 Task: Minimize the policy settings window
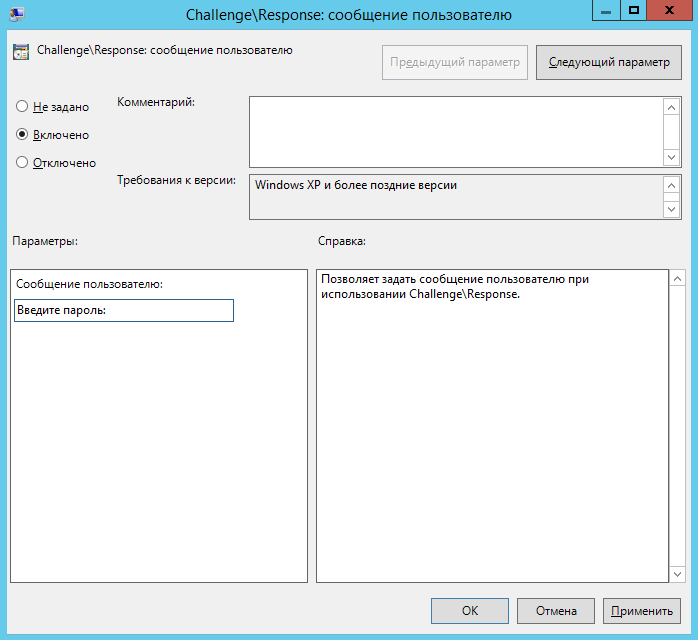tap(606, 11)
